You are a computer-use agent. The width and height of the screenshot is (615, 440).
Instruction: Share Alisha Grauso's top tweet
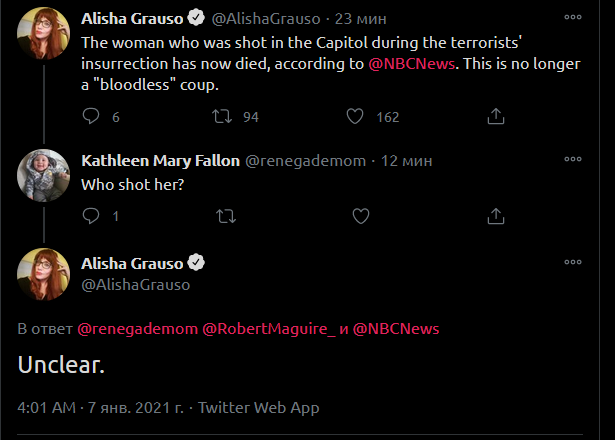point(494,117)
